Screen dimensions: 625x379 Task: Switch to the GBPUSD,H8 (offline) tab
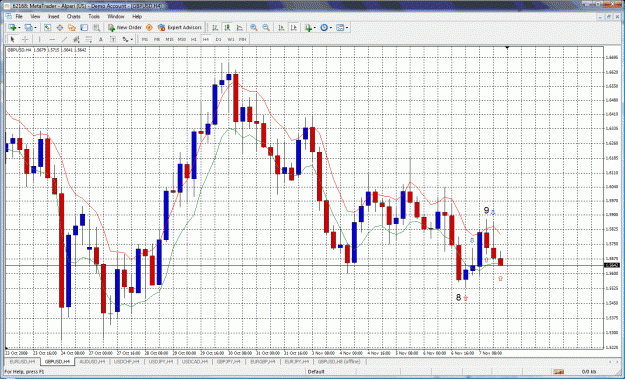339,362
